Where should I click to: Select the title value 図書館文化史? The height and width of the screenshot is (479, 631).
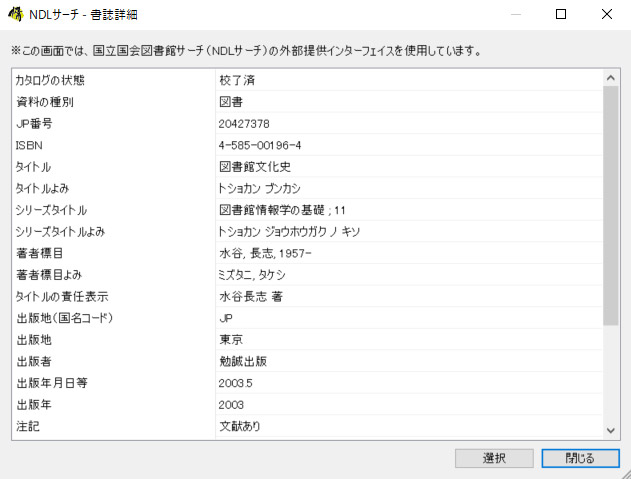coord(255,167)
